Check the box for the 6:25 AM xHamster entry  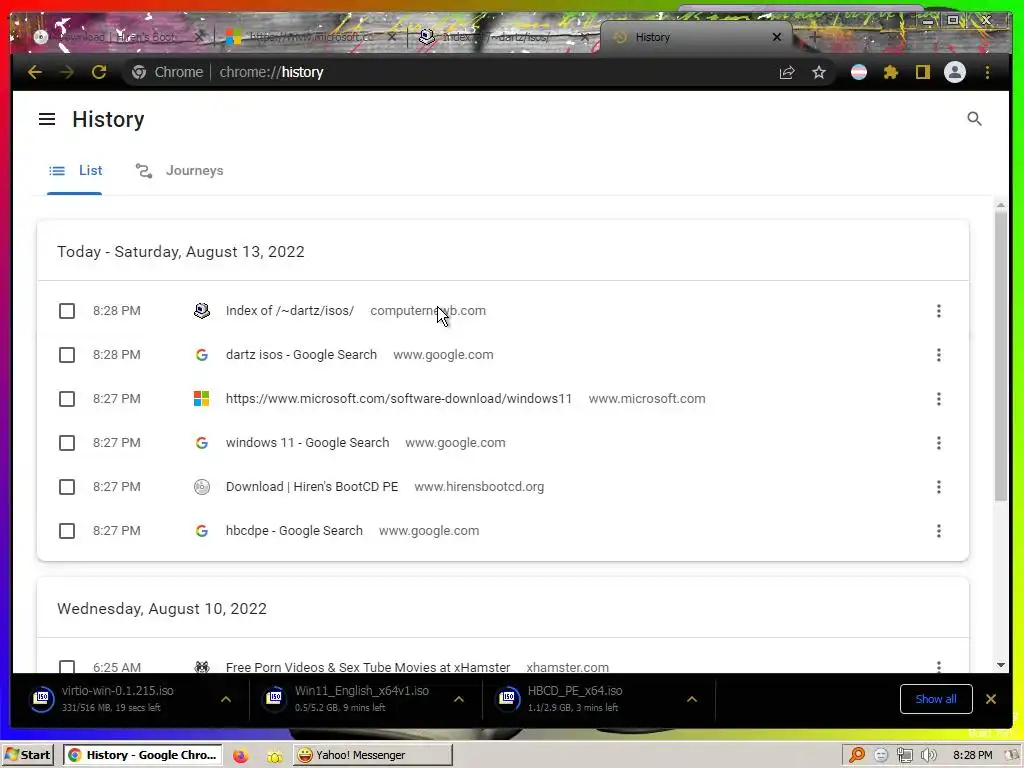(67, 667)
